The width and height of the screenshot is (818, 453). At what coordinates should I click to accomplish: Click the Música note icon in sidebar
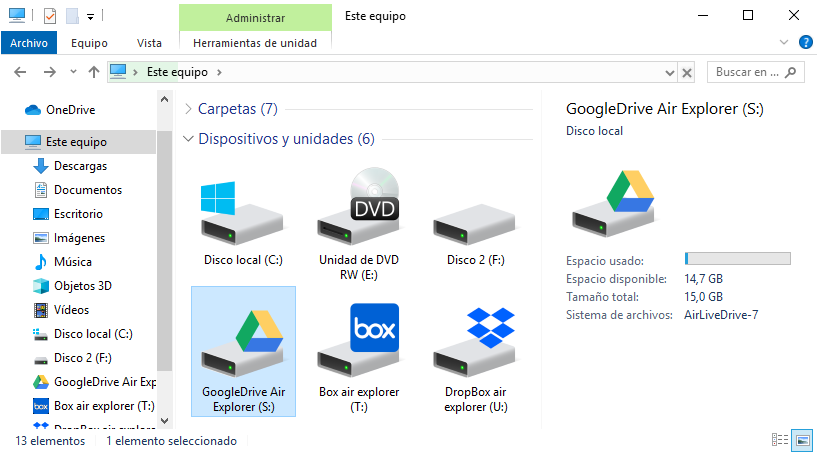(x=41, y=262)
